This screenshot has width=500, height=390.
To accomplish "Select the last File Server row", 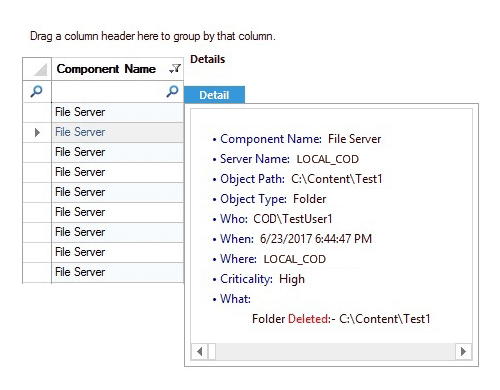I will 117,272.
